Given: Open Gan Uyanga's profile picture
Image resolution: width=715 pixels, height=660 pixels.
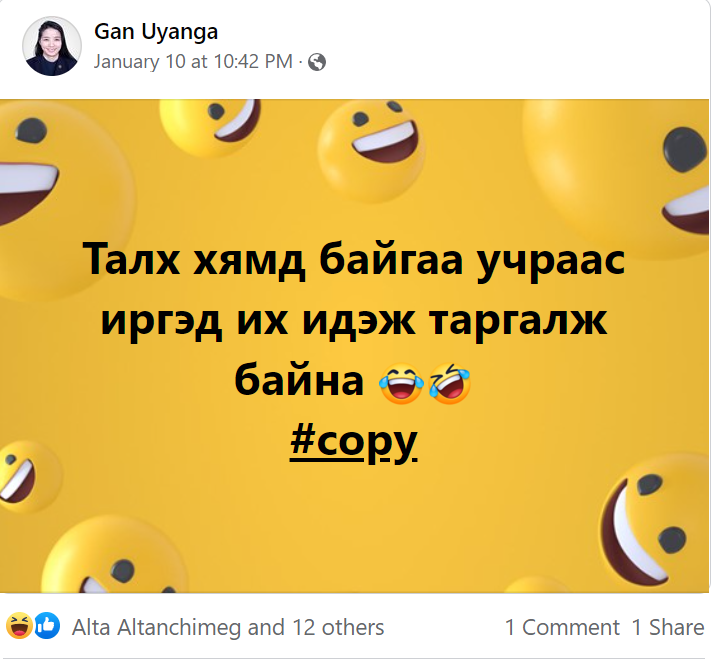Looking at the screenshot, I should [52, 46].
